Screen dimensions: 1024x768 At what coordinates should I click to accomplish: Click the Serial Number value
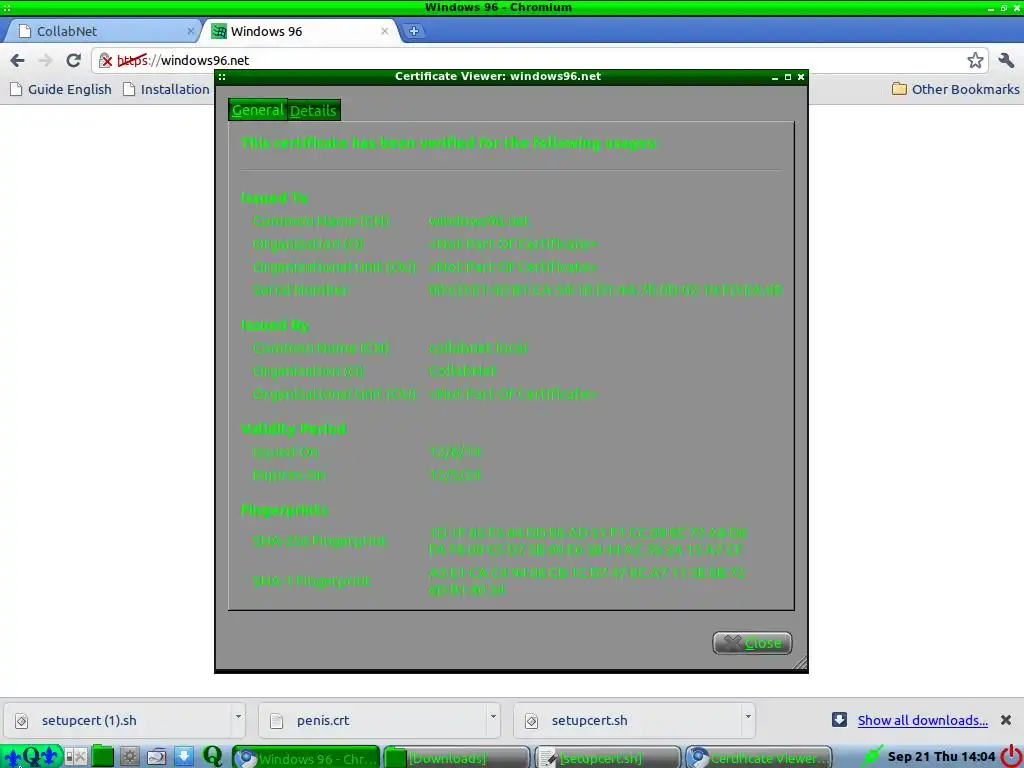(605, 290)
